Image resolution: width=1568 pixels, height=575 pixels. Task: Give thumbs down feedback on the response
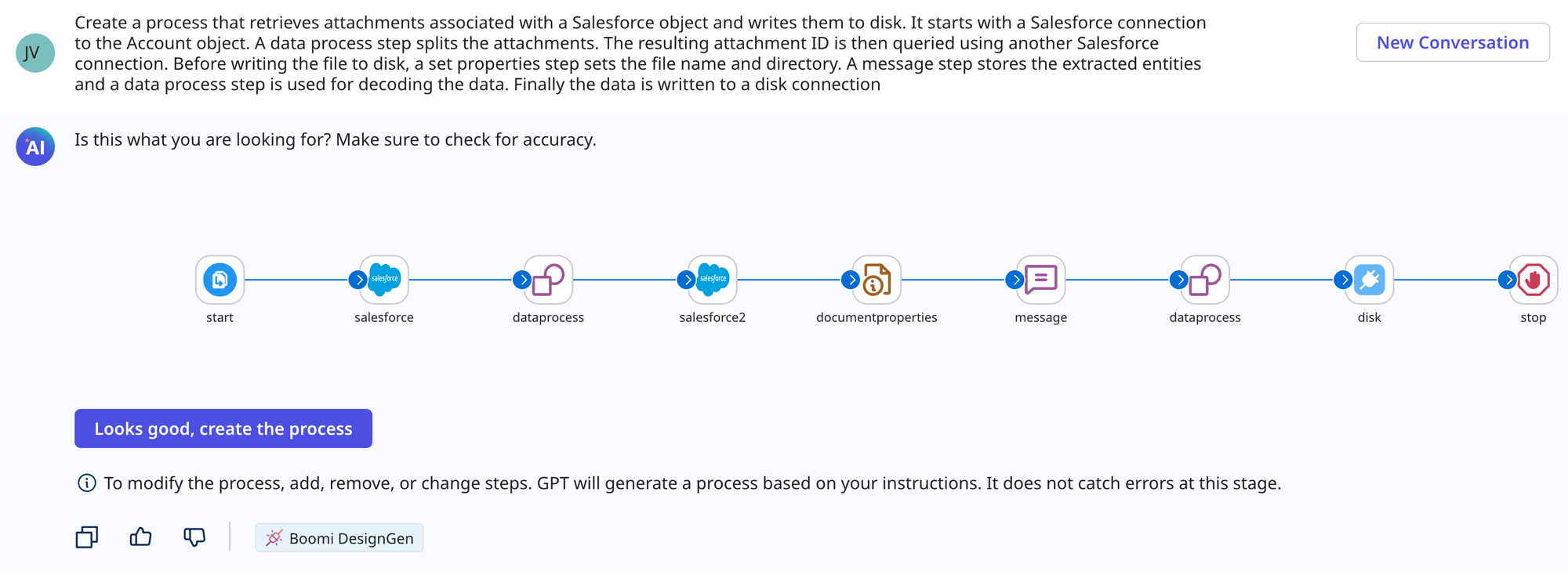coord(194,537)
